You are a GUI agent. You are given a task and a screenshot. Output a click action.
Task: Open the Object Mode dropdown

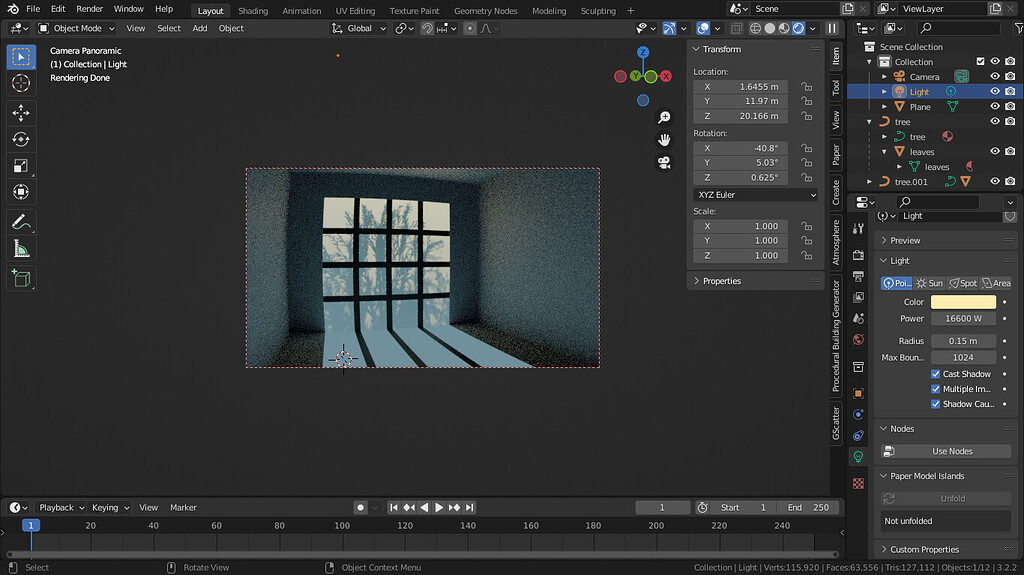(76, 28)
